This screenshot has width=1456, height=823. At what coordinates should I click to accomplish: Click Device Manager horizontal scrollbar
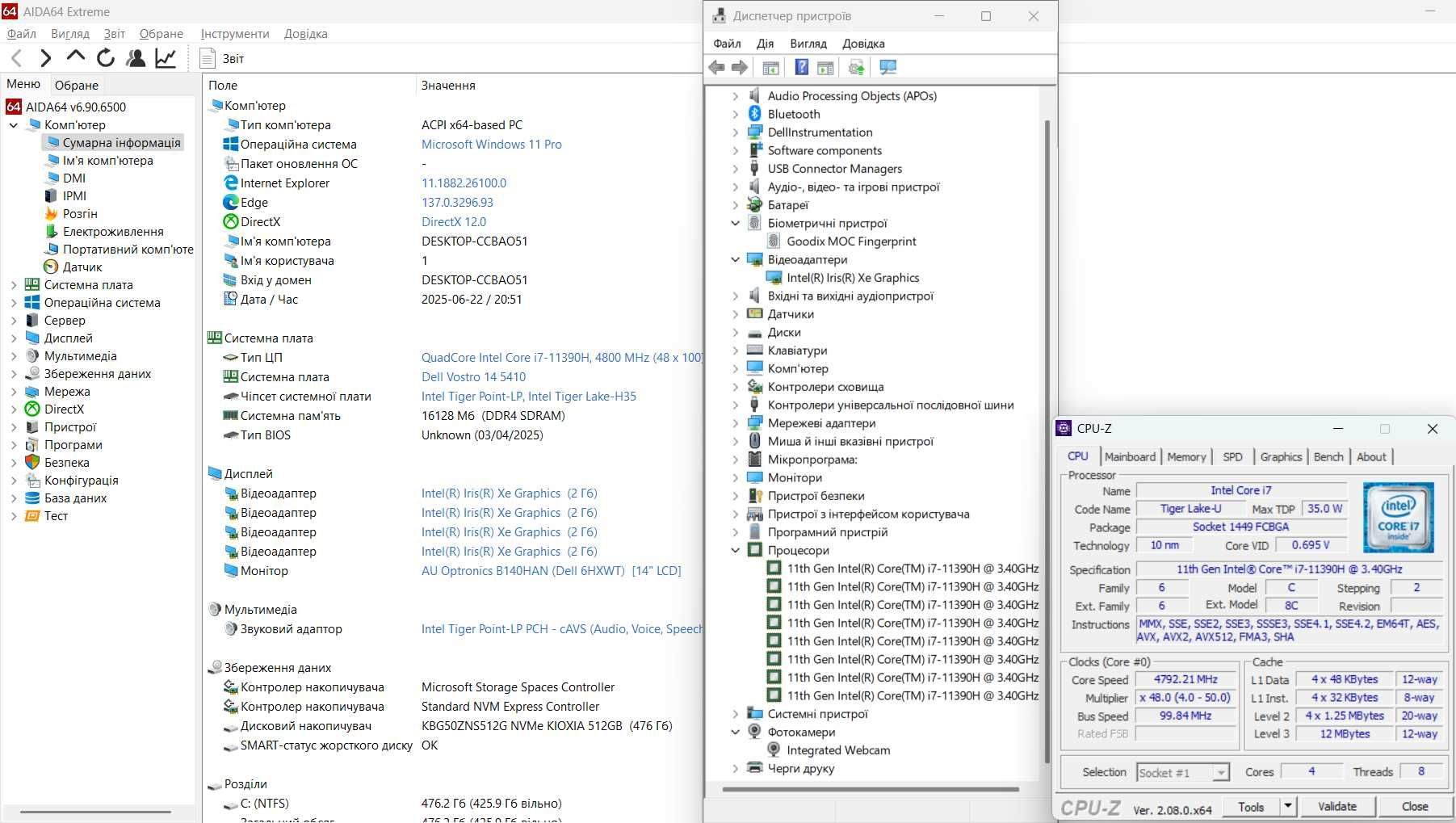coord(871,788)
